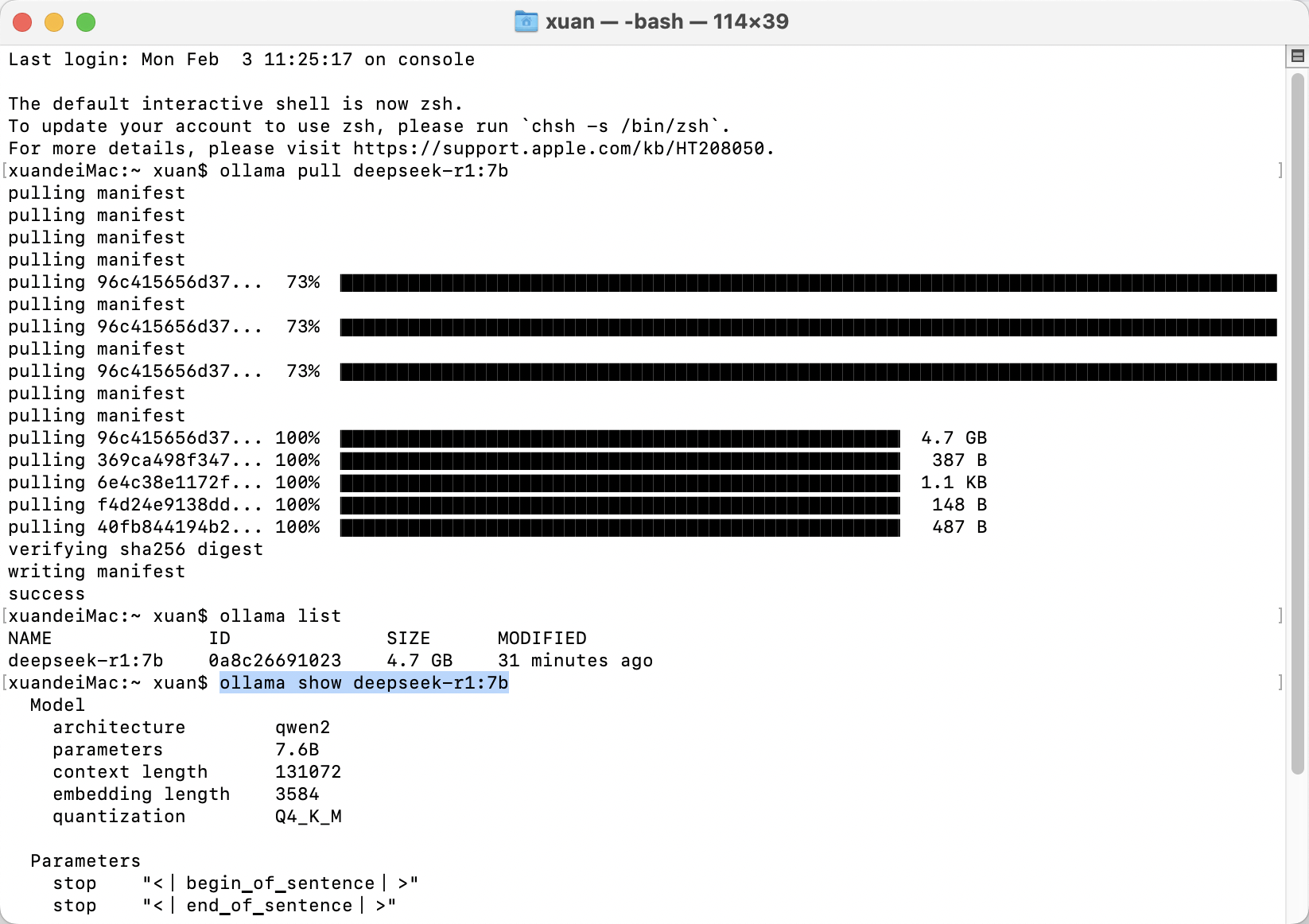Click the embedding length value '3584'
1309x924 pixels.
tap(297, 794)
